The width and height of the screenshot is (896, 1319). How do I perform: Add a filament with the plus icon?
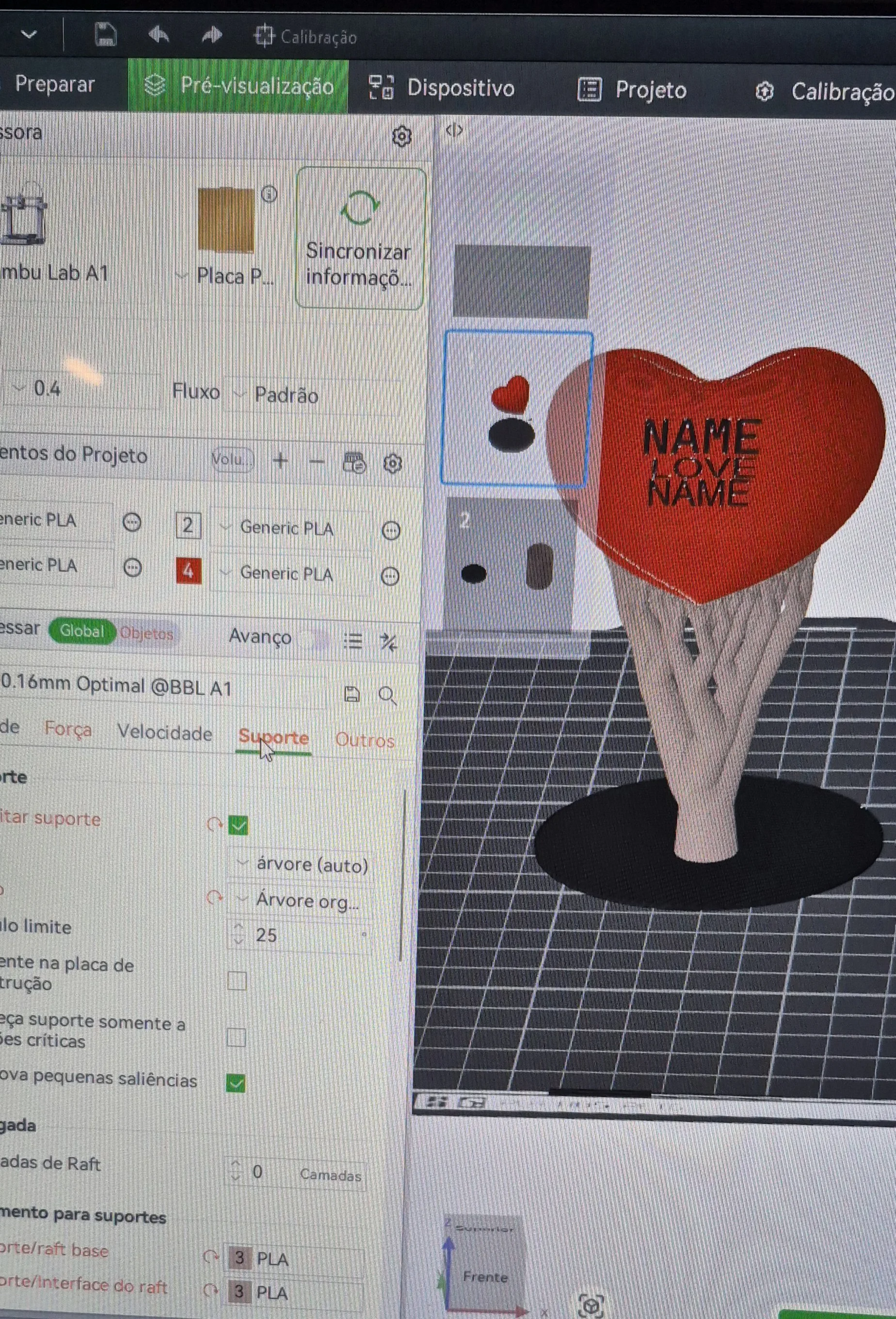point(280,460)
